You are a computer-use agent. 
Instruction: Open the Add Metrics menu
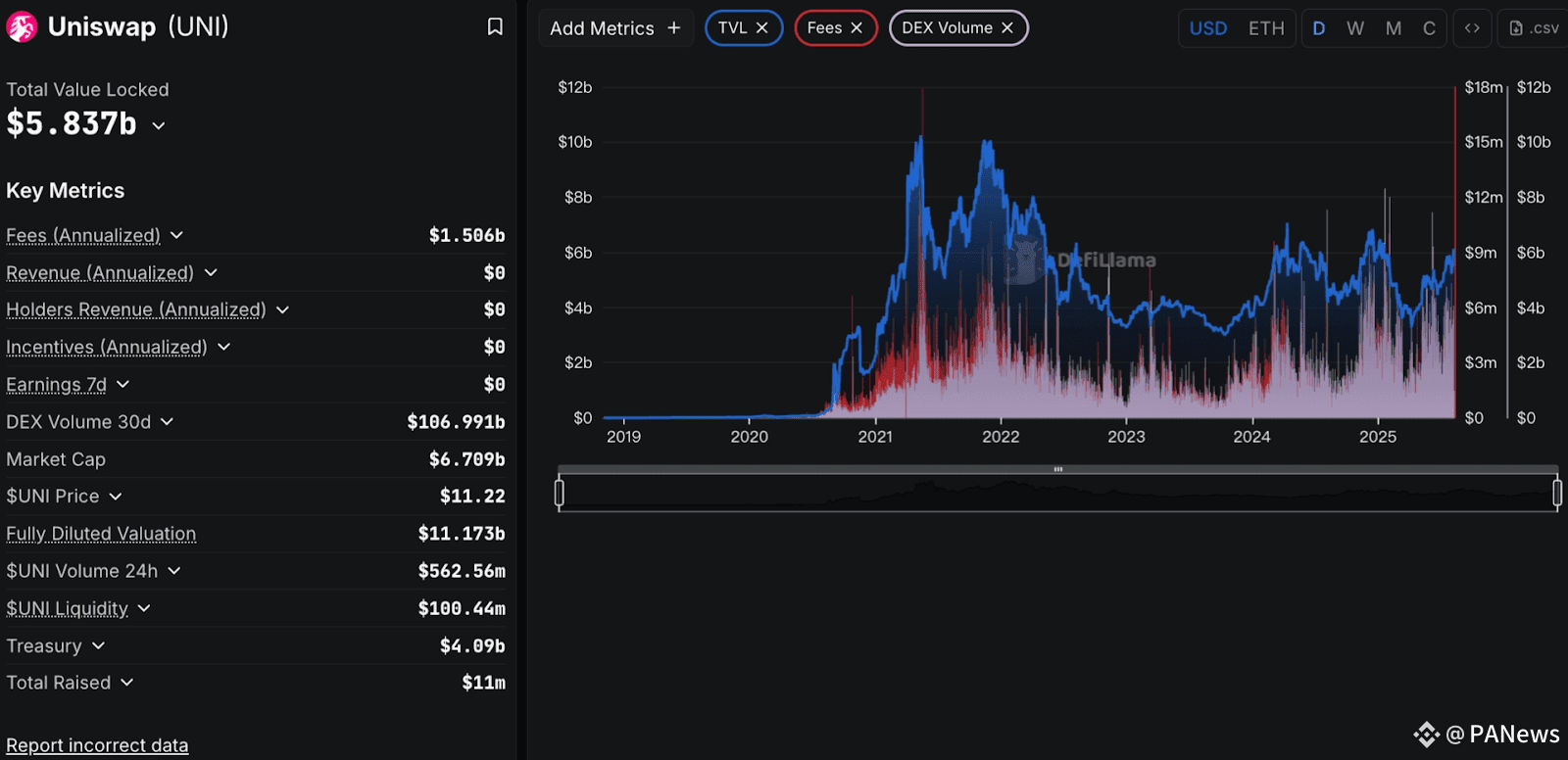(x=615, y=28)
